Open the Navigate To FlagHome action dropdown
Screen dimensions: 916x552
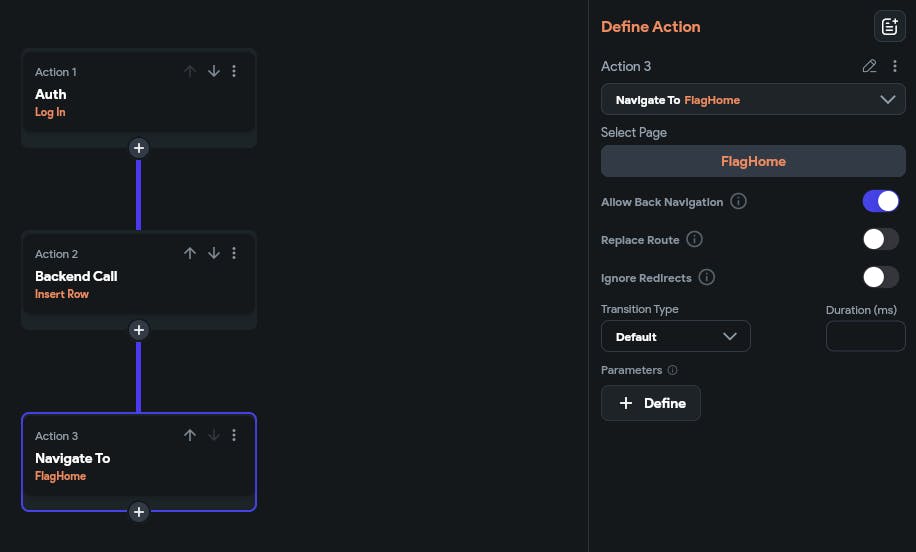pyautogui.click(x=753, y=100)
